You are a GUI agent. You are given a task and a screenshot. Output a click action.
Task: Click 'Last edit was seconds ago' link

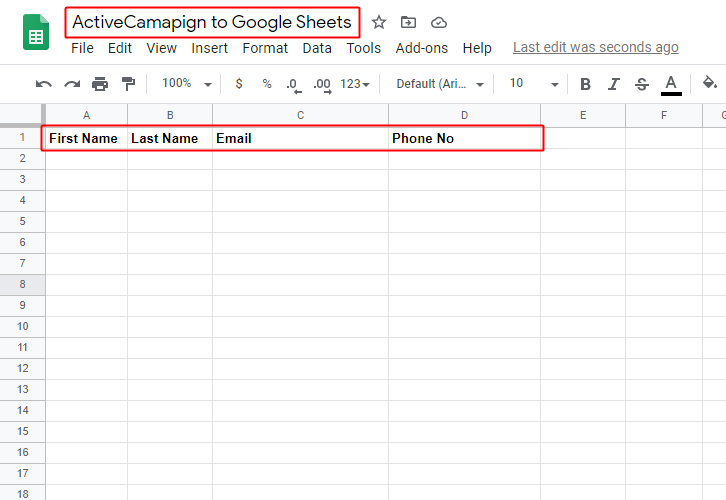(596, 47)
